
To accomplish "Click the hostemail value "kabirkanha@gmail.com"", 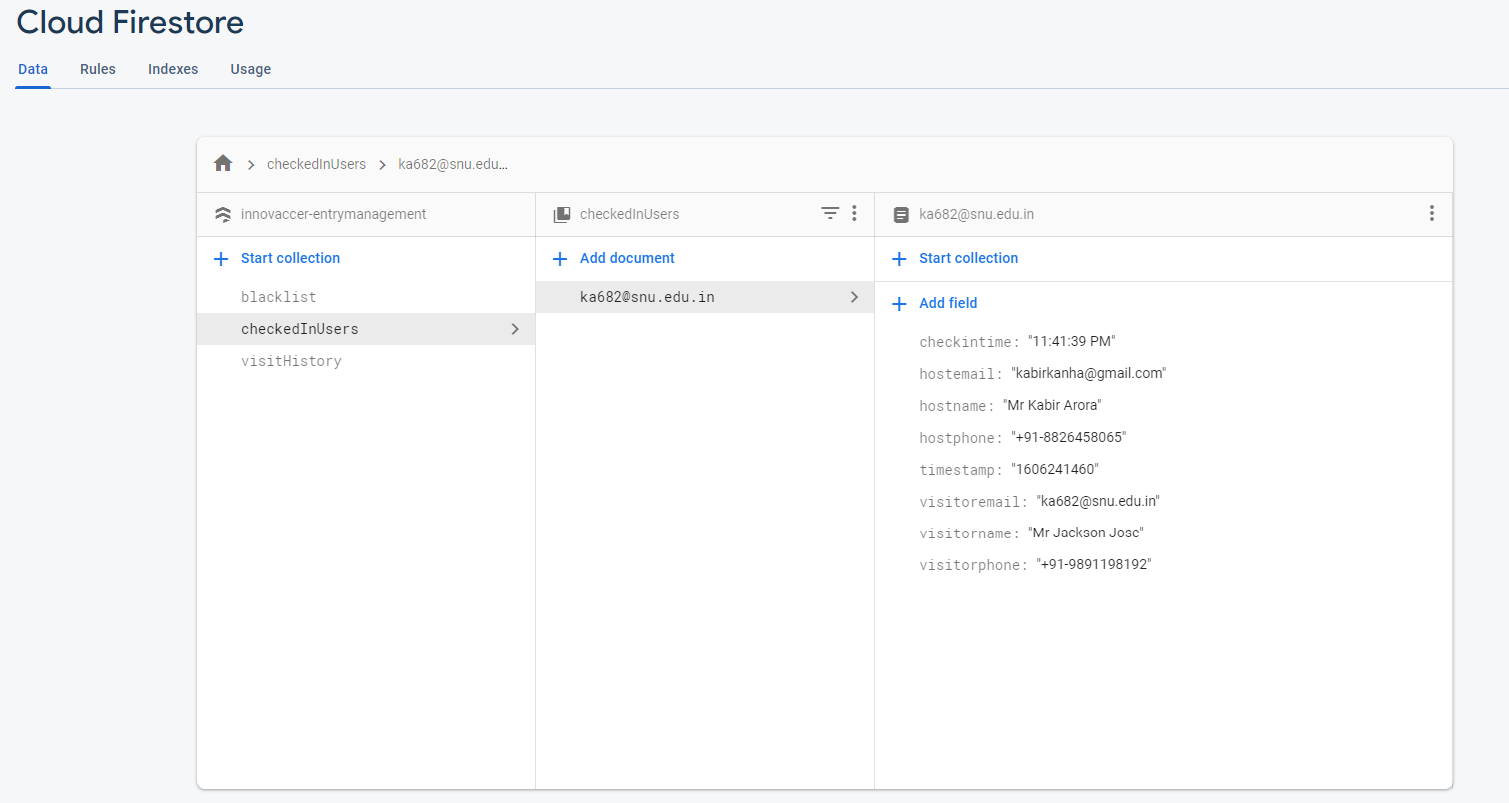I will coord(1088,373).
